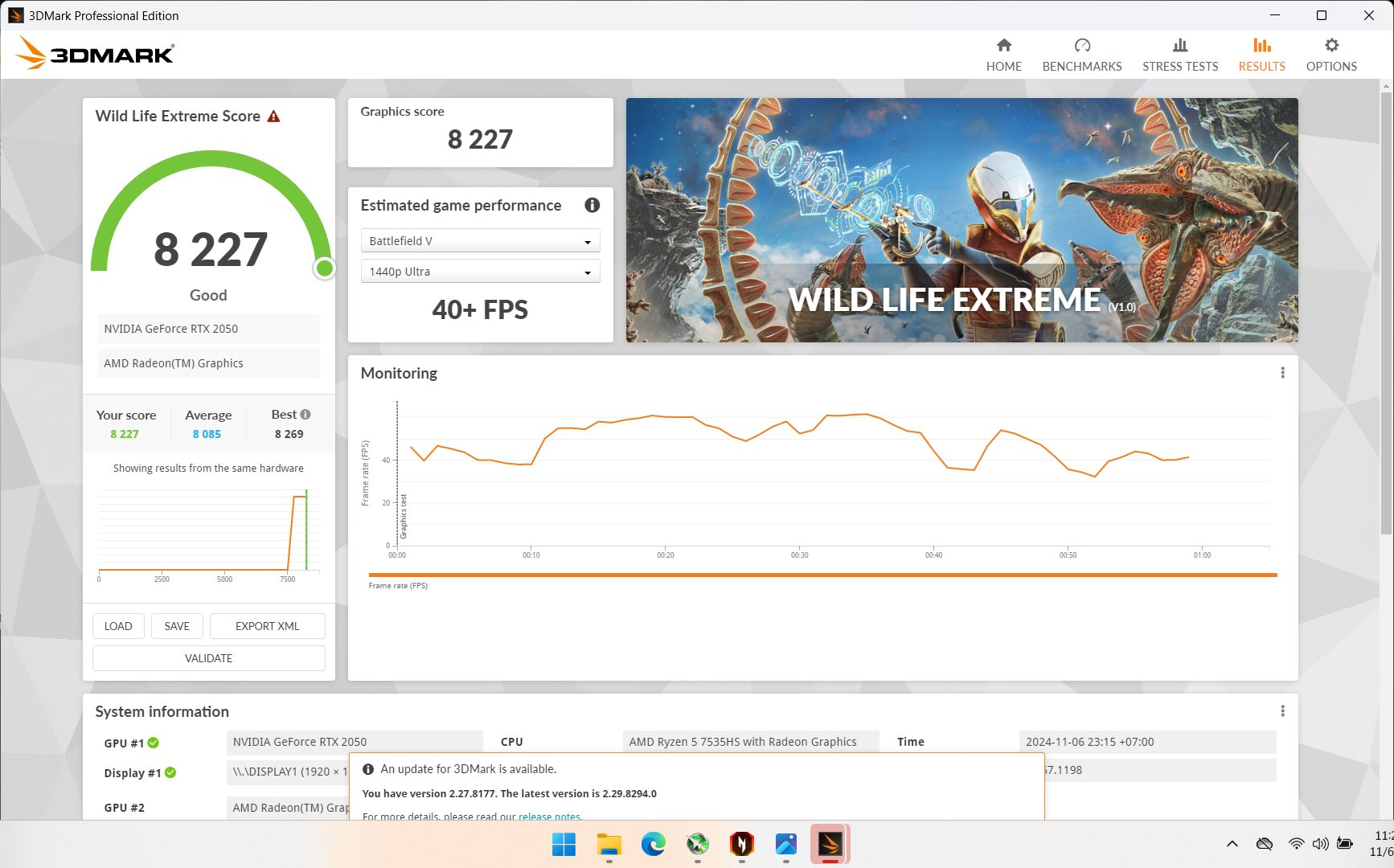Open Monitoring panel three-dot menu
The height and width of the screenshot is (868, 1394).
[1282, 373]
